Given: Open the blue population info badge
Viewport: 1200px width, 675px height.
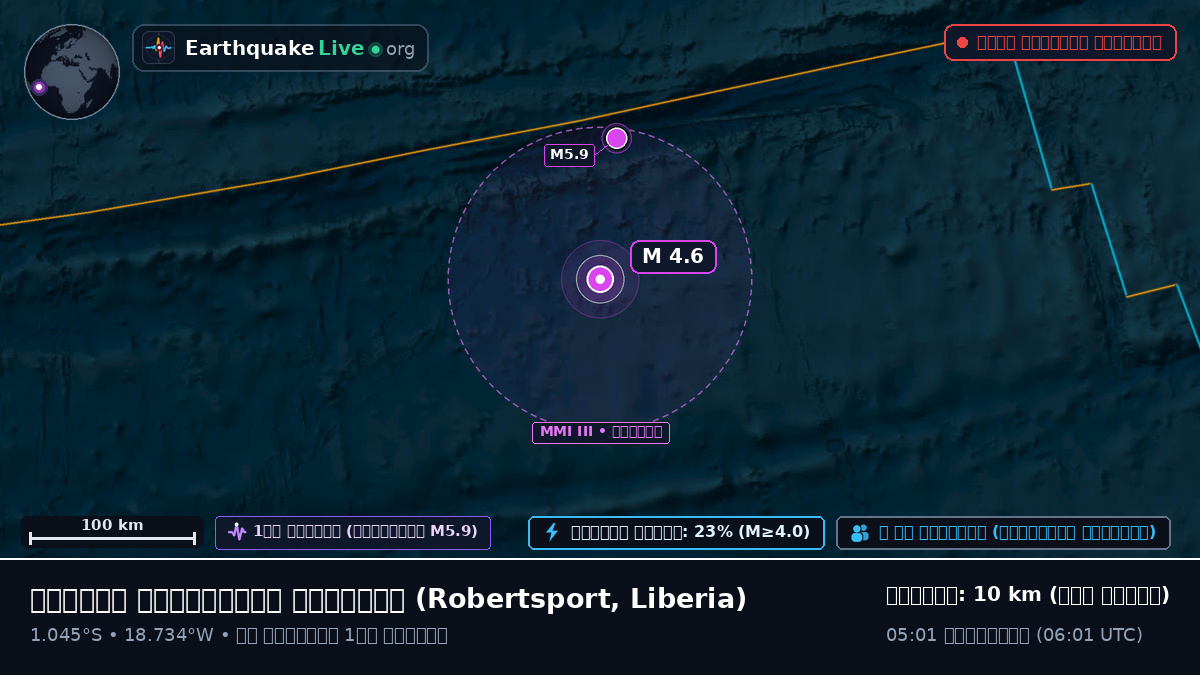Looking at the screenshot, I should tap(1003, 533).
